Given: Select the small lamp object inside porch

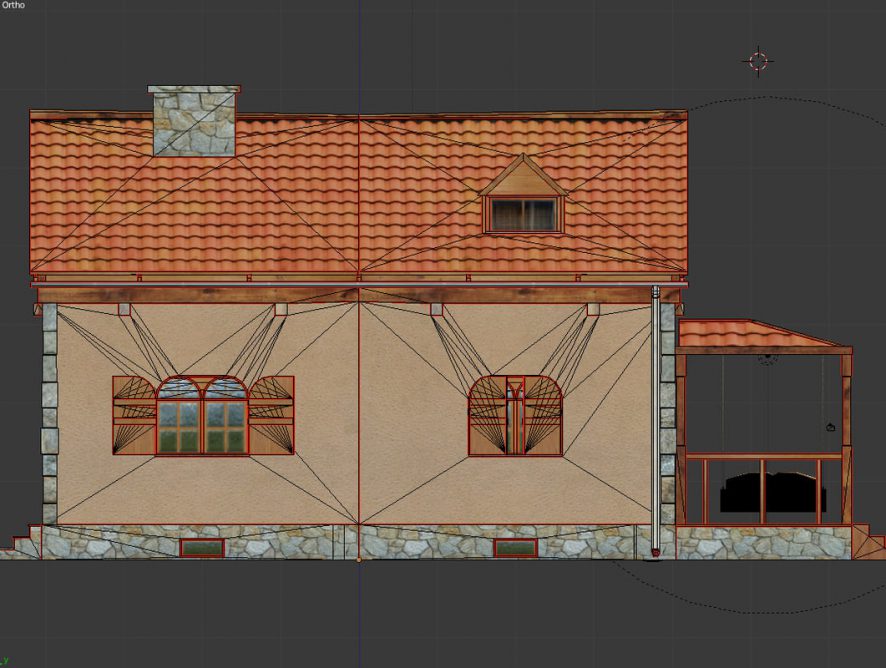Looking at the screenshot, I should (x=830, y=428).
